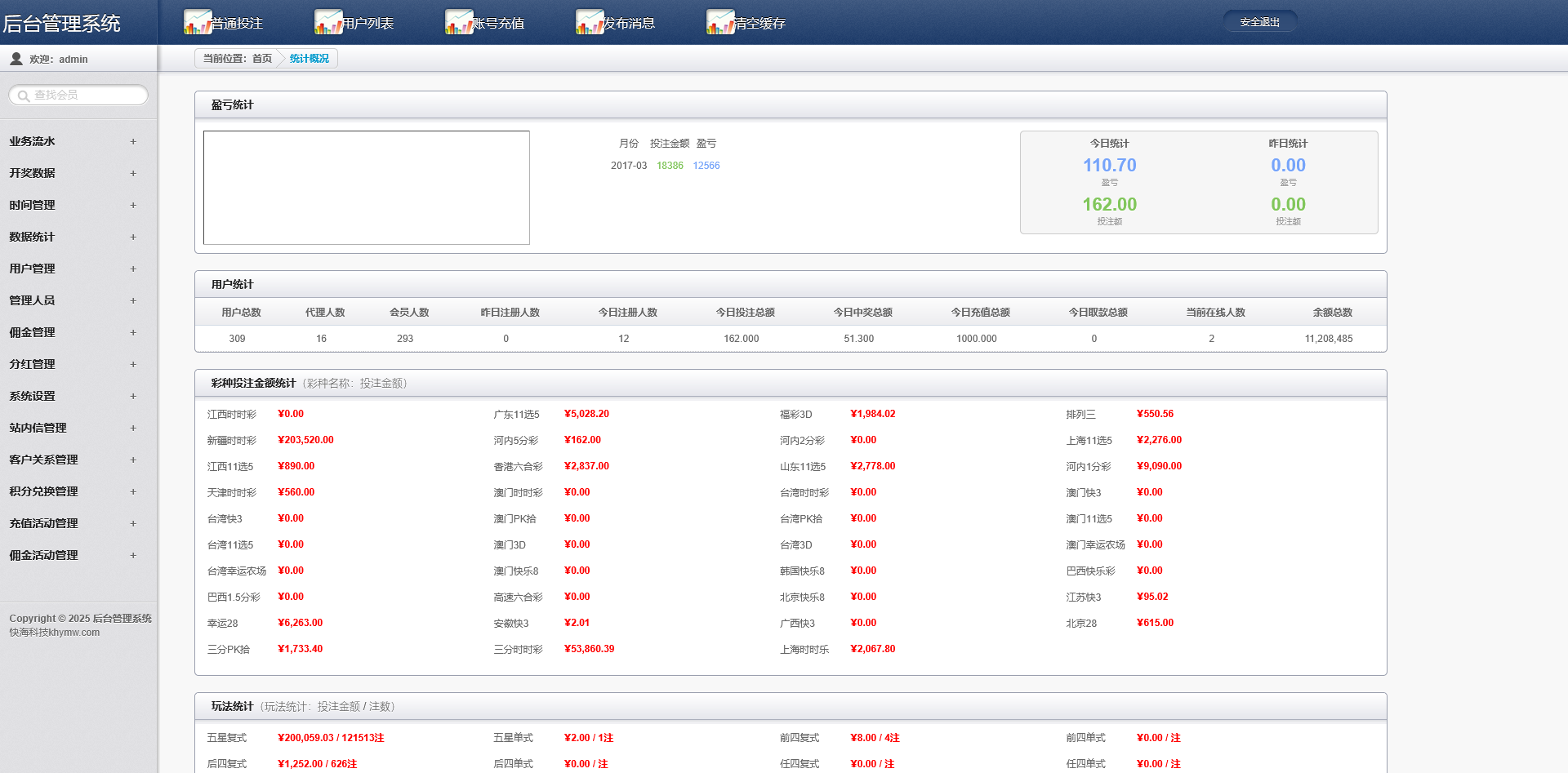
Task: Click the chart icon beside 用户列表
Action: coord(327,22)
